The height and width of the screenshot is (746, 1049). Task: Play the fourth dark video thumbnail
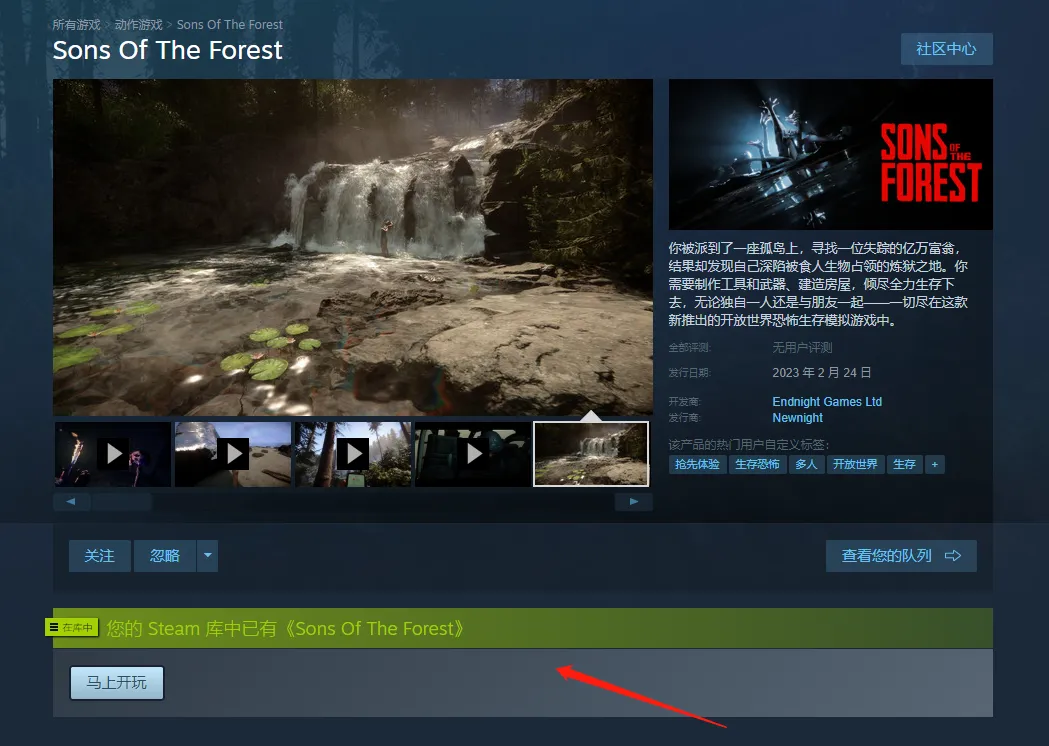[x=473, y=454]
